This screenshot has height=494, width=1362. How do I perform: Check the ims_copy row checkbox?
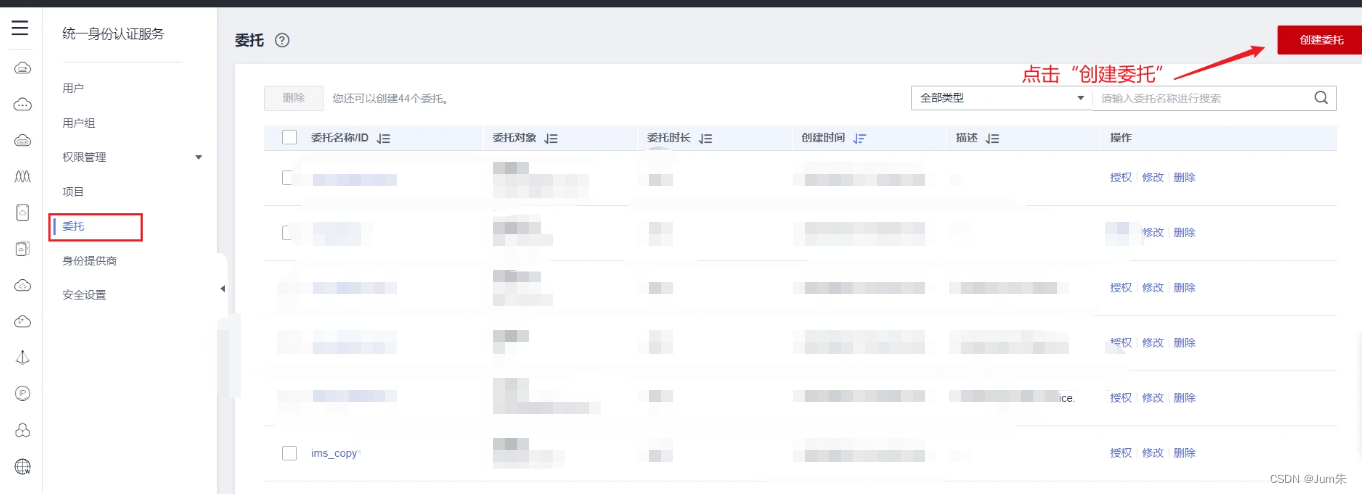click(290, 453)
